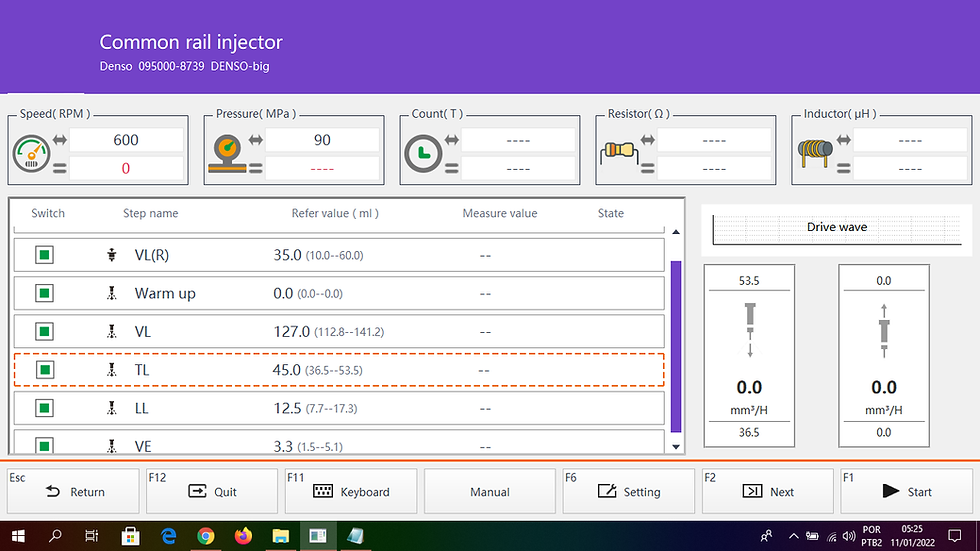Click the Pressure set-value double-arrow icon
Image resolution: width=980 pixels, height=551 pixels.
coord(256,140)
